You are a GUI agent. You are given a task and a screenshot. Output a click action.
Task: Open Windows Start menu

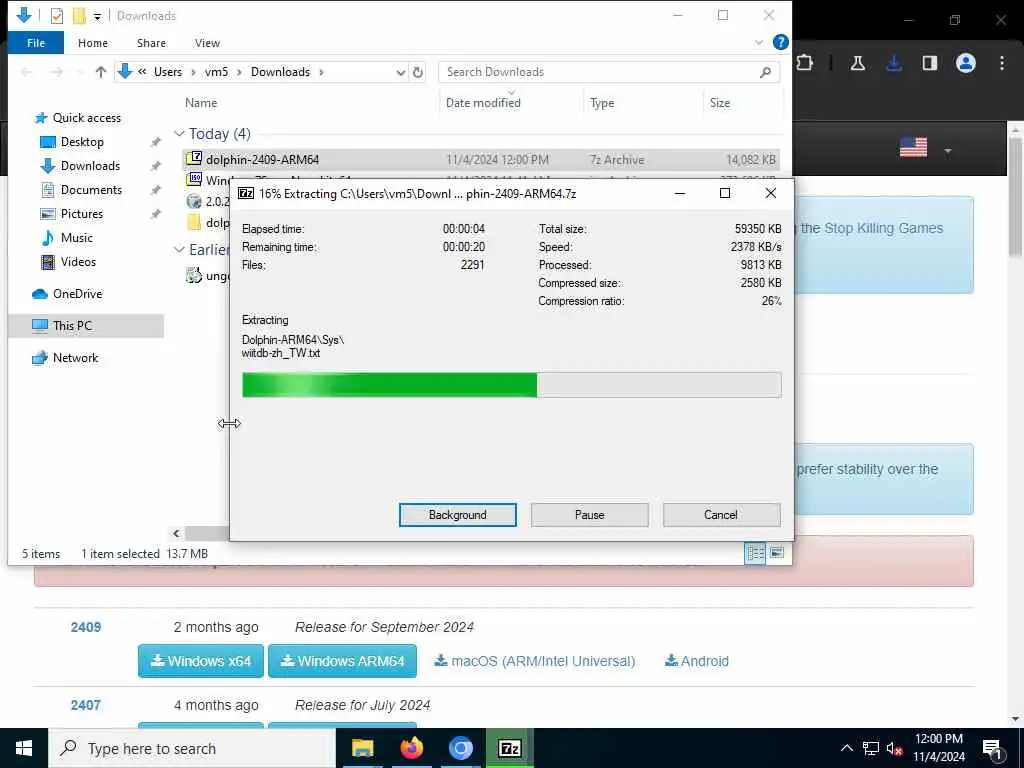(24, 748)
